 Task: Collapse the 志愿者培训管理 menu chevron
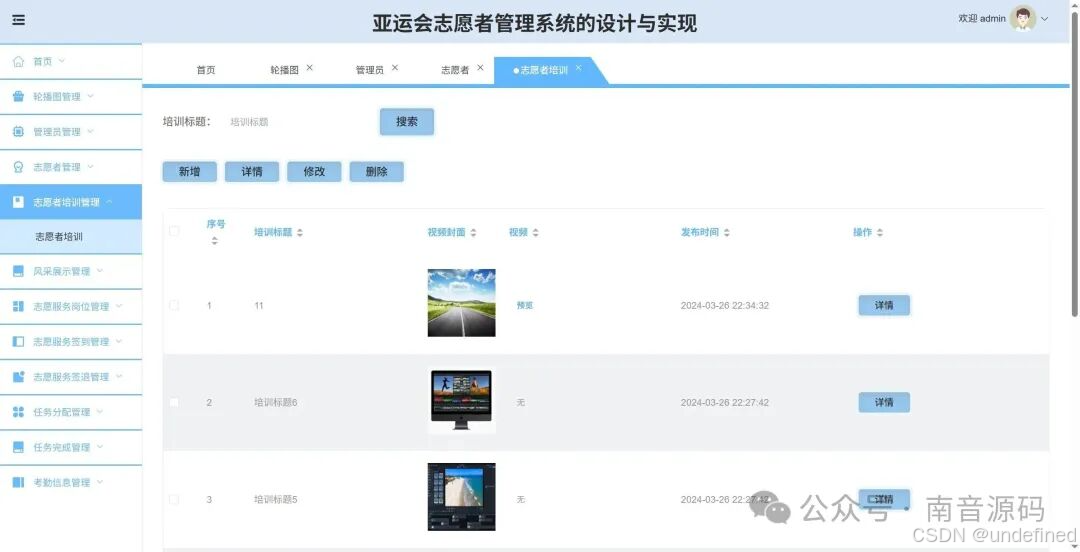(x=110, y=201)
